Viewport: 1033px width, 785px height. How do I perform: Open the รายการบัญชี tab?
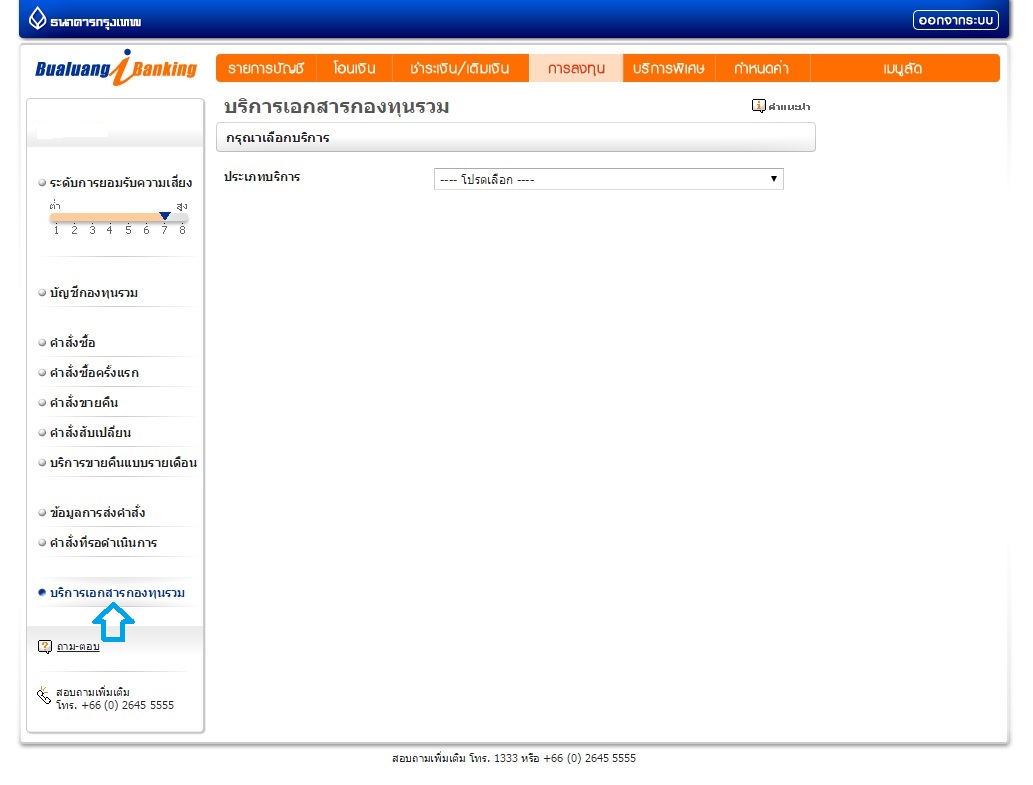coord(266,68)
